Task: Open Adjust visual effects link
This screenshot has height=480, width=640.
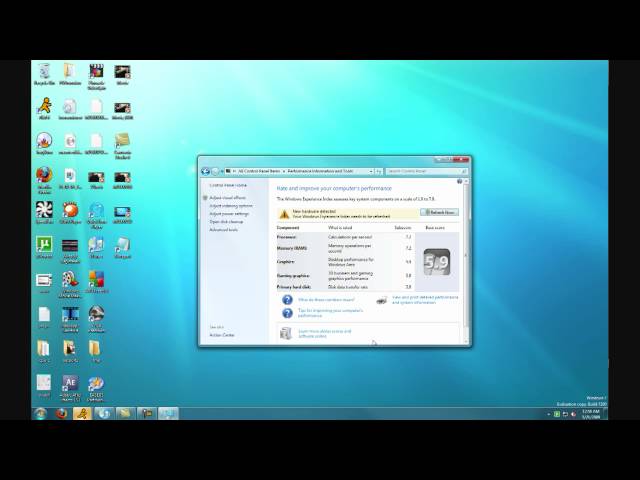Action: coord(227,198)
